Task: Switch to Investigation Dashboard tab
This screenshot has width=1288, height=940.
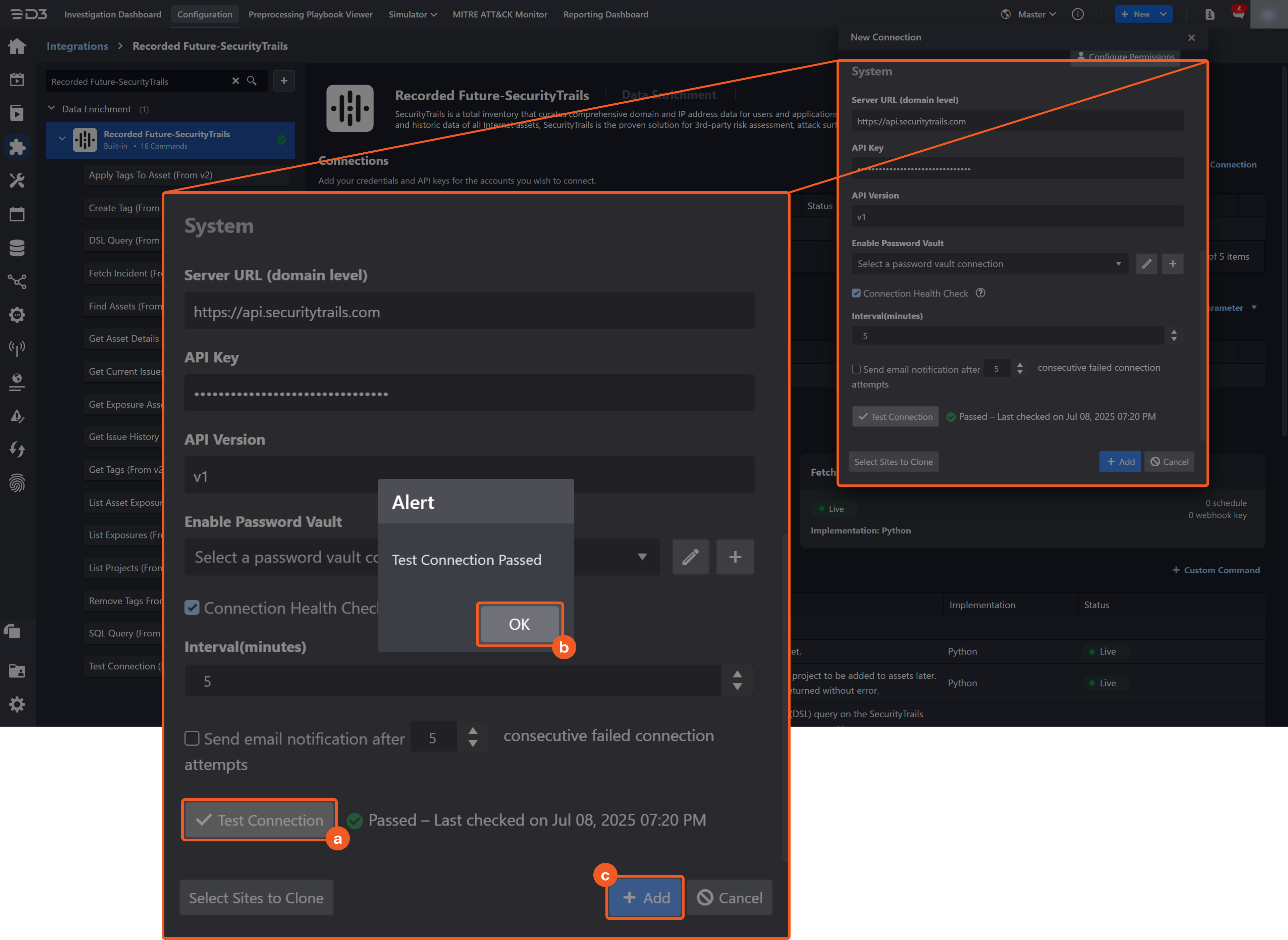Action: click(x=113, y=14)
